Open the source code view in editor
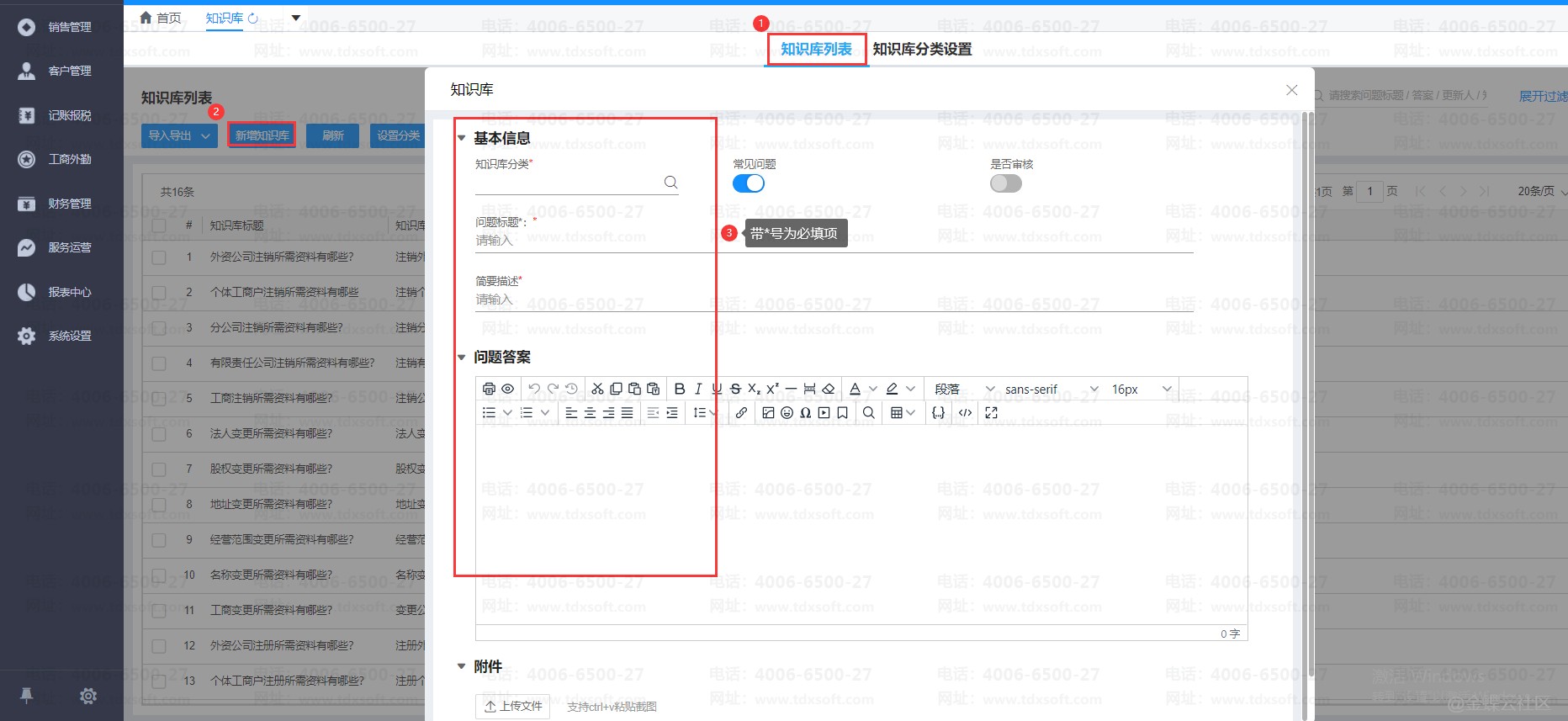Image resolution: width=1568 pixels, height=721 pixels. coord(966,412)
